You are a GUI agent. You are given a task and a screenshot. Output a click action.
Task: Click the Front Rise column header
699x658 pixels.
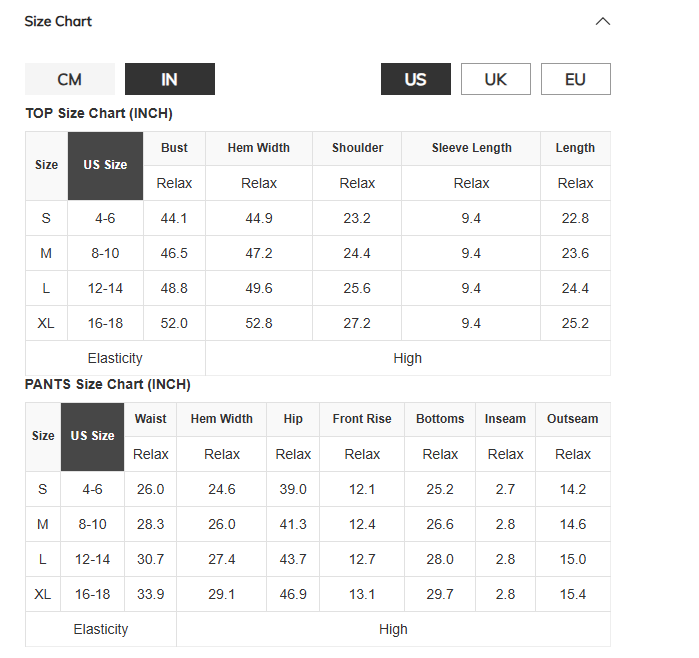click(x=362, y=419)
